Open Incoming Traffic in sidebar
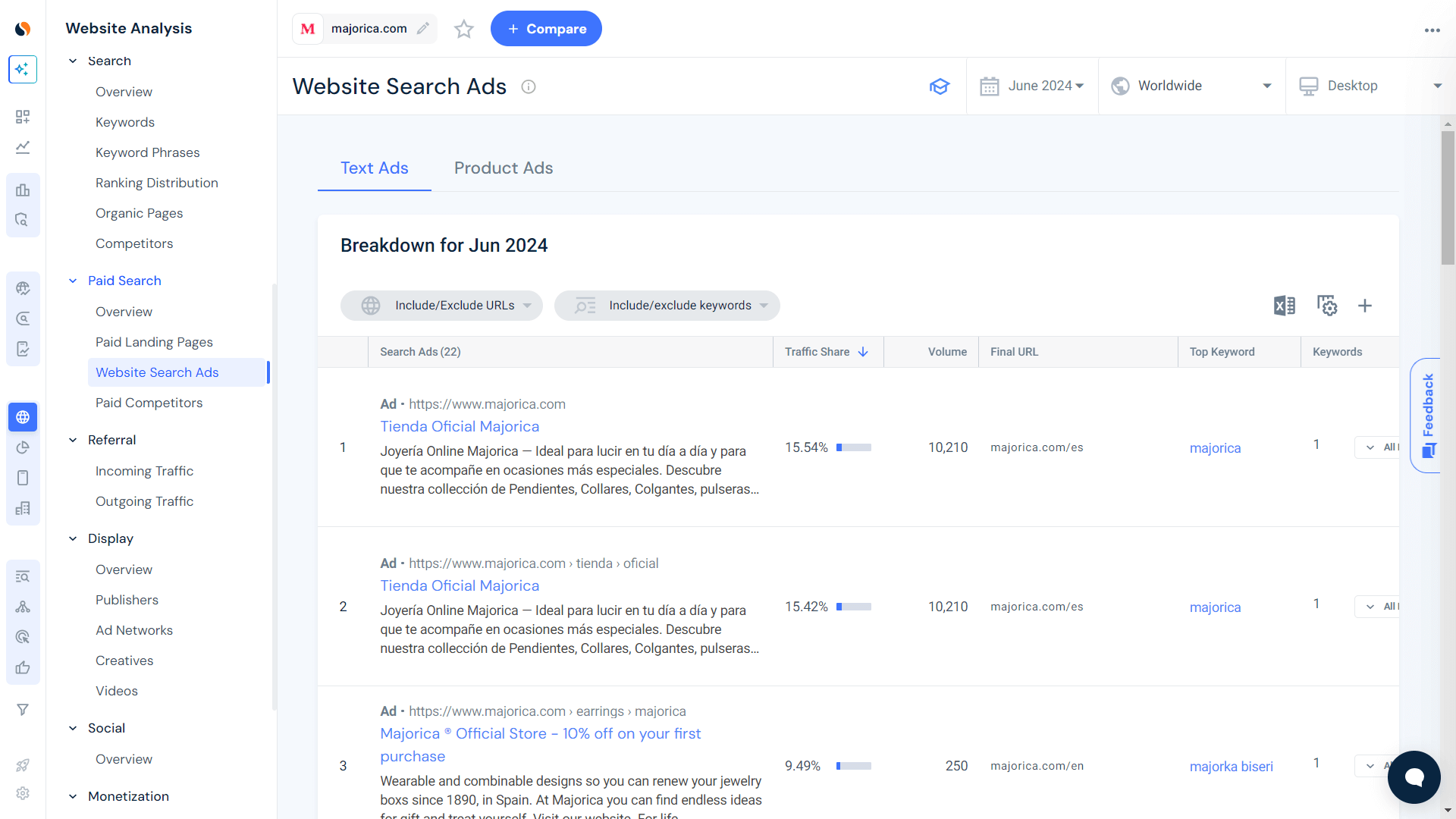The image size is (1456, 819). 144,471
